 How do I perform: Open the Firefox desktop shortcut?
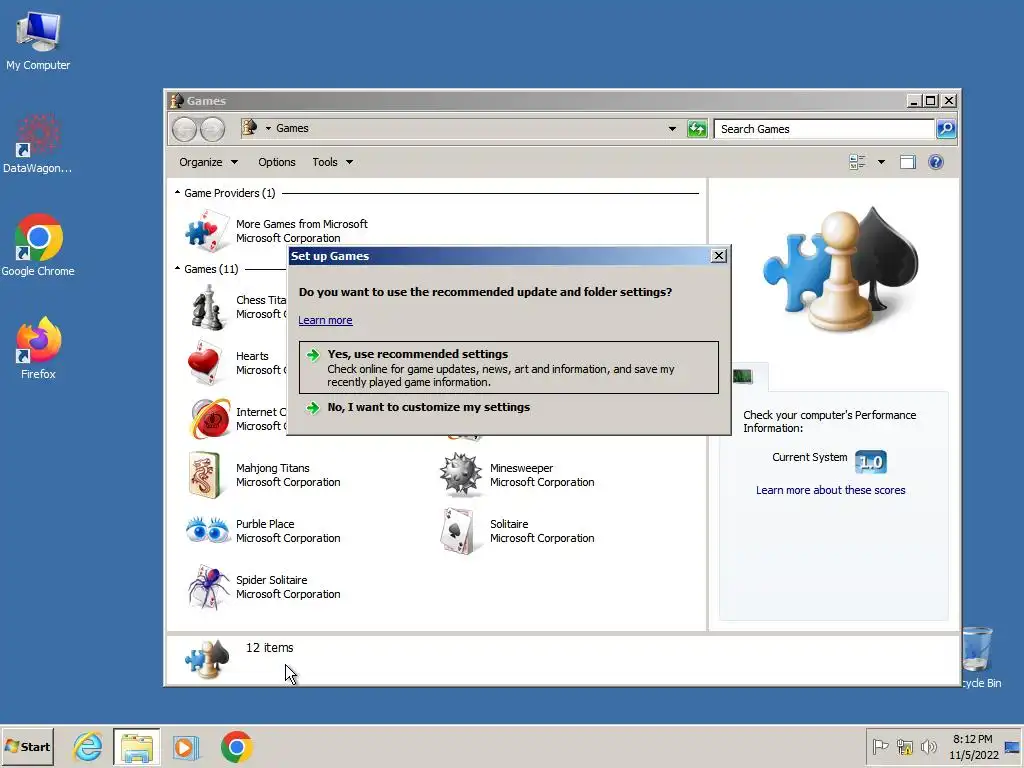tap(38, 348)
